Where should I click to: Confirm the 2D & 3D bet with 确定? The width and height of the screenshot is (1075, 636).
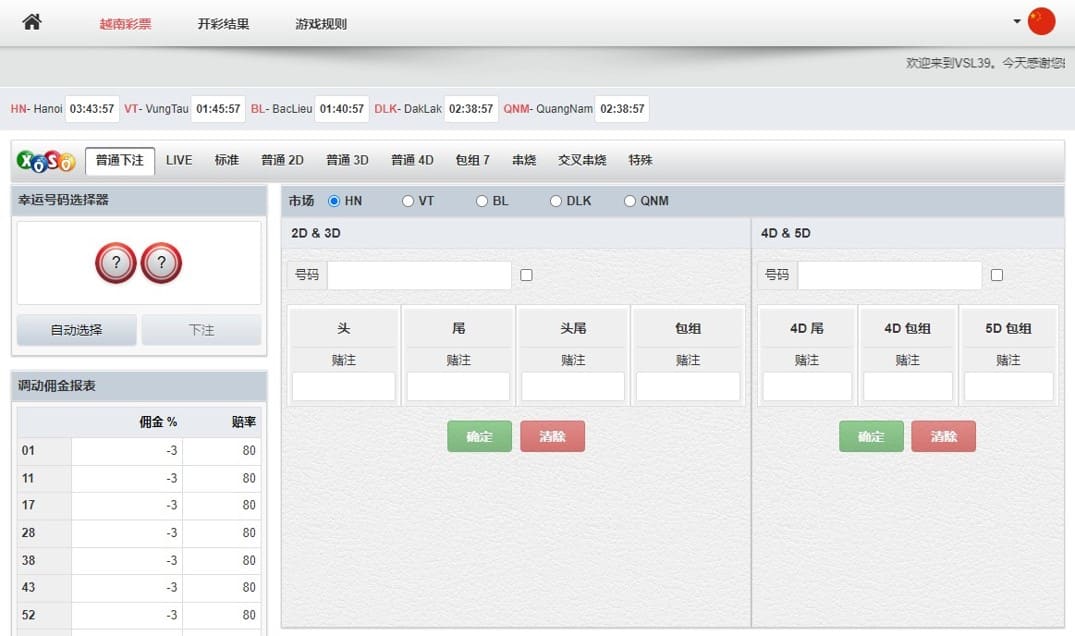pos(480,437)
